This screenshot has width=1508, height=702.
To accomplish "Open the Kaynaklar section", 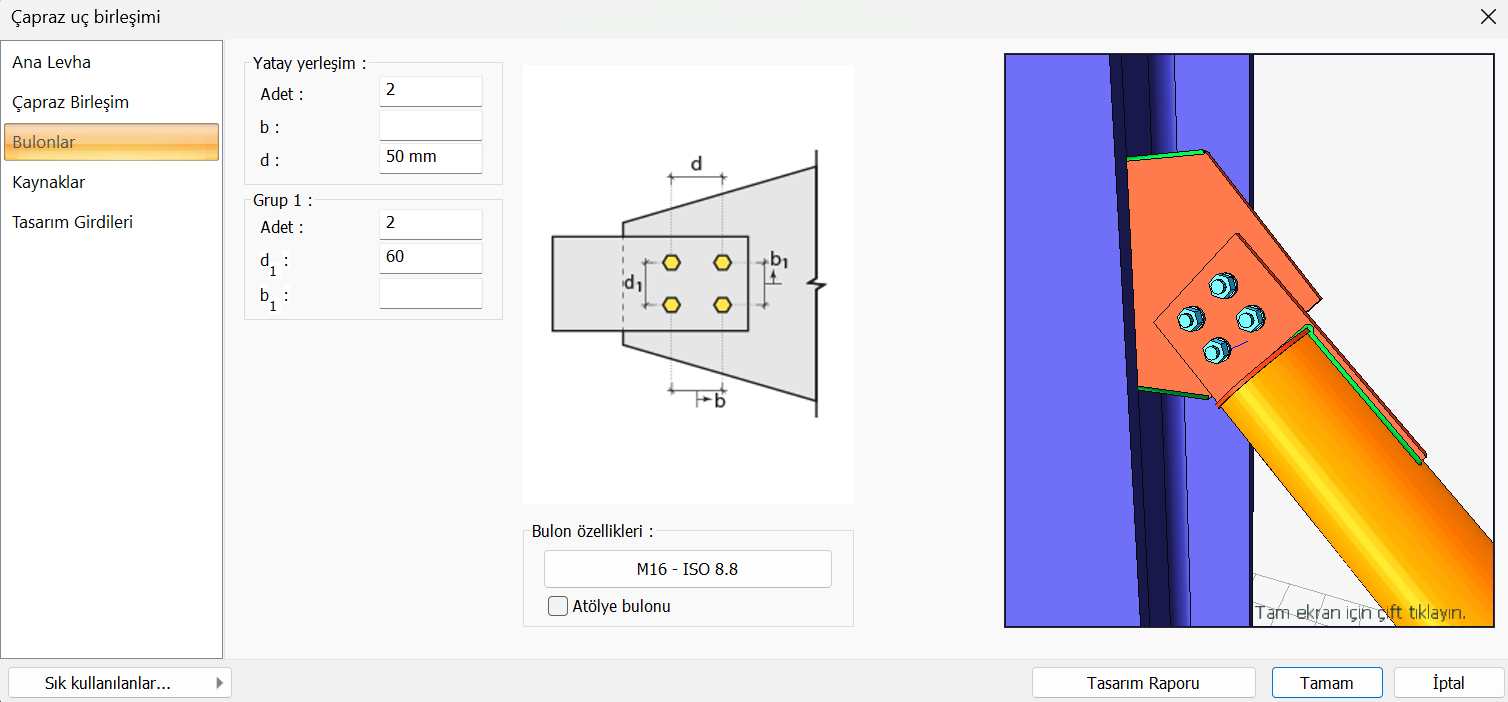I will tap(48, 182).
